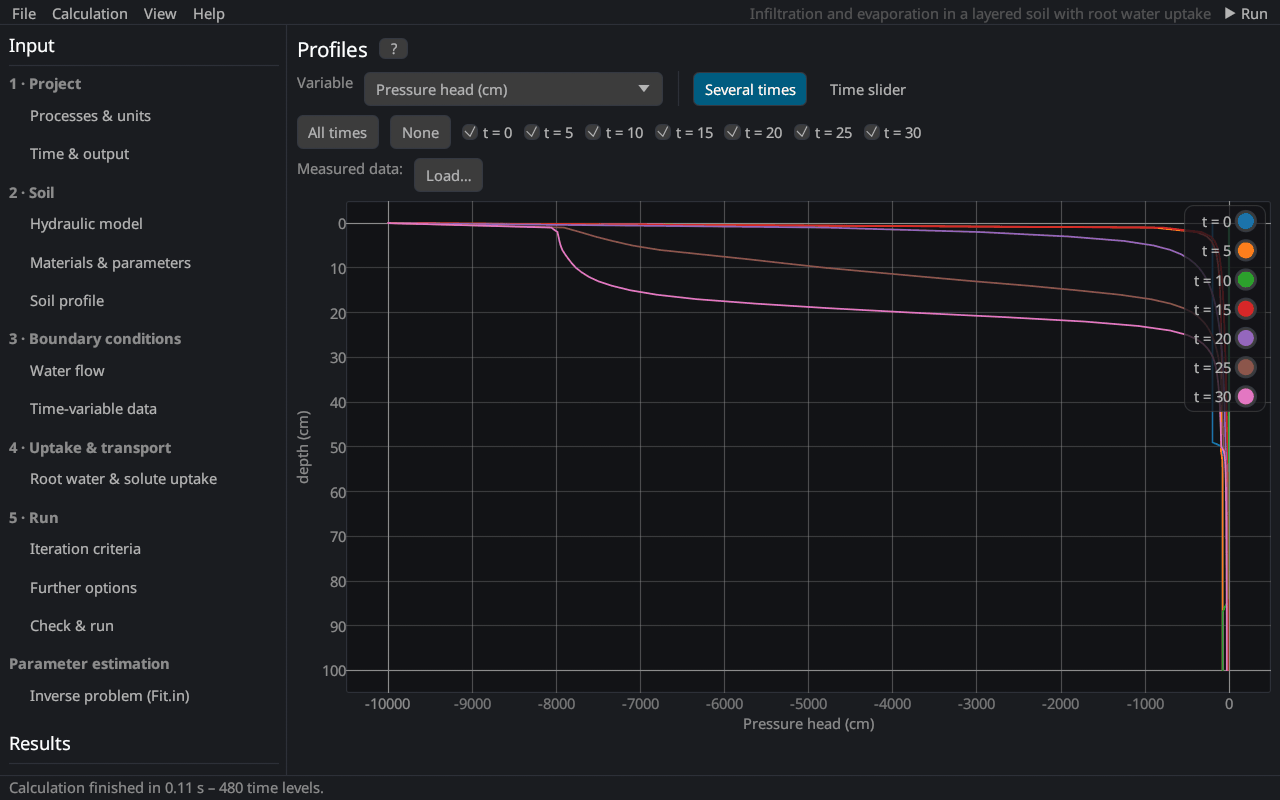Click the pink t = 30 legend marker
The image size is (1280, 800).
tap(1245, 397)
